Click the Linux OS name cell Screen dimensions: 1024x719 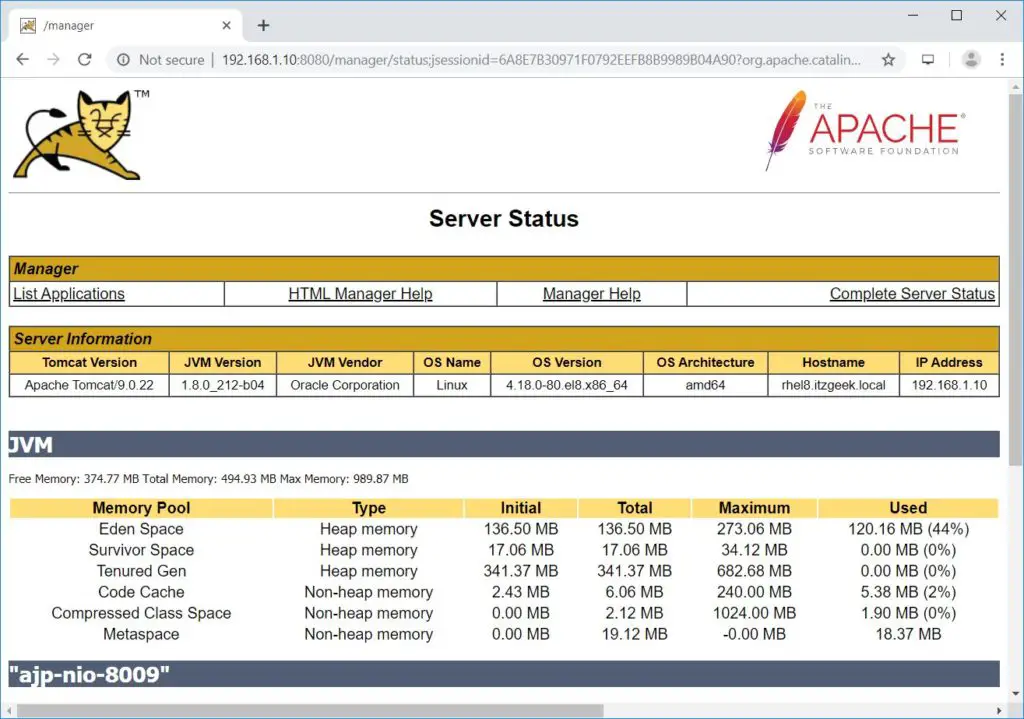tap(452, 385)
